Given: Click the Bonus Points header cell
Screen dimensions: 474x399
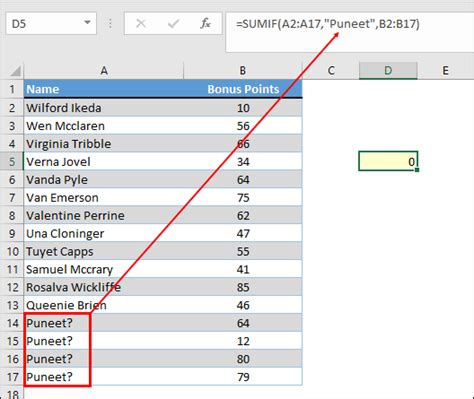Looking at the screenshot, I should point(243,89).
